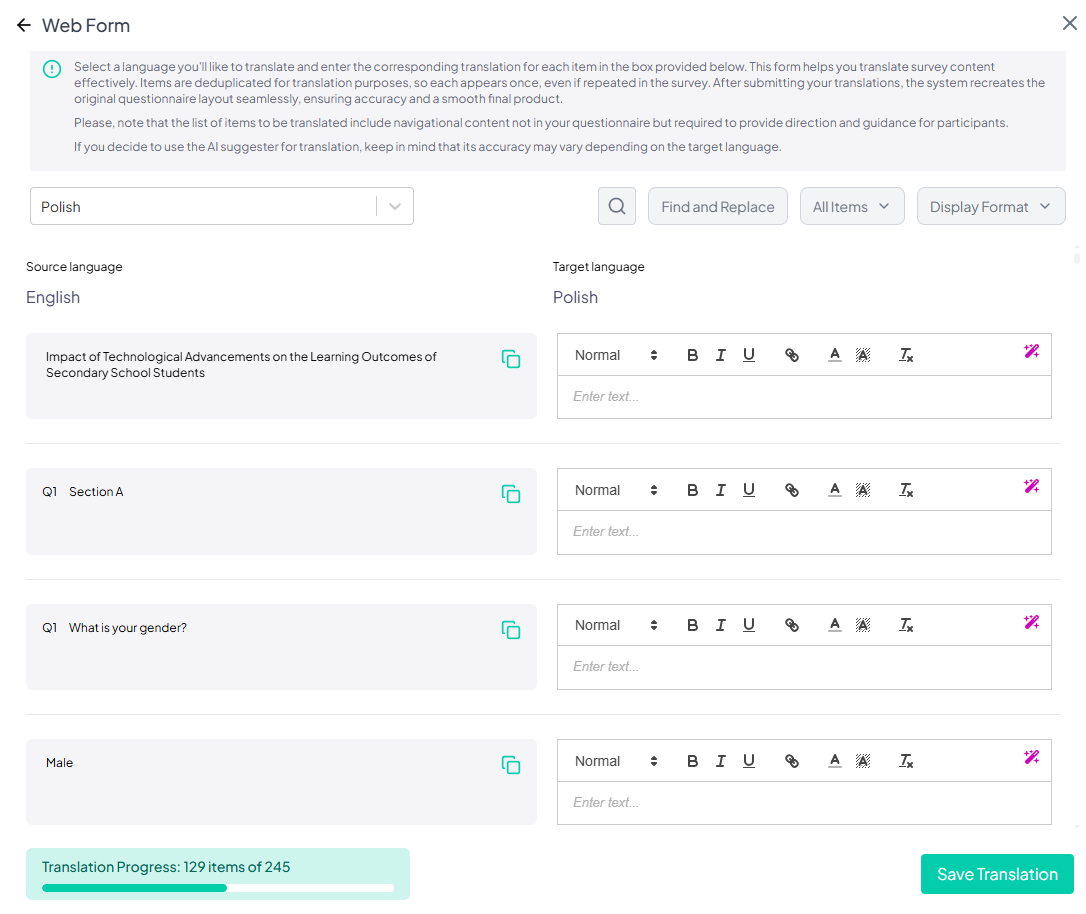The height and width of the screenshot is (914, 1086).
Task: Apply underline in the Section A translation editor
Action: (x=749, y=490)
